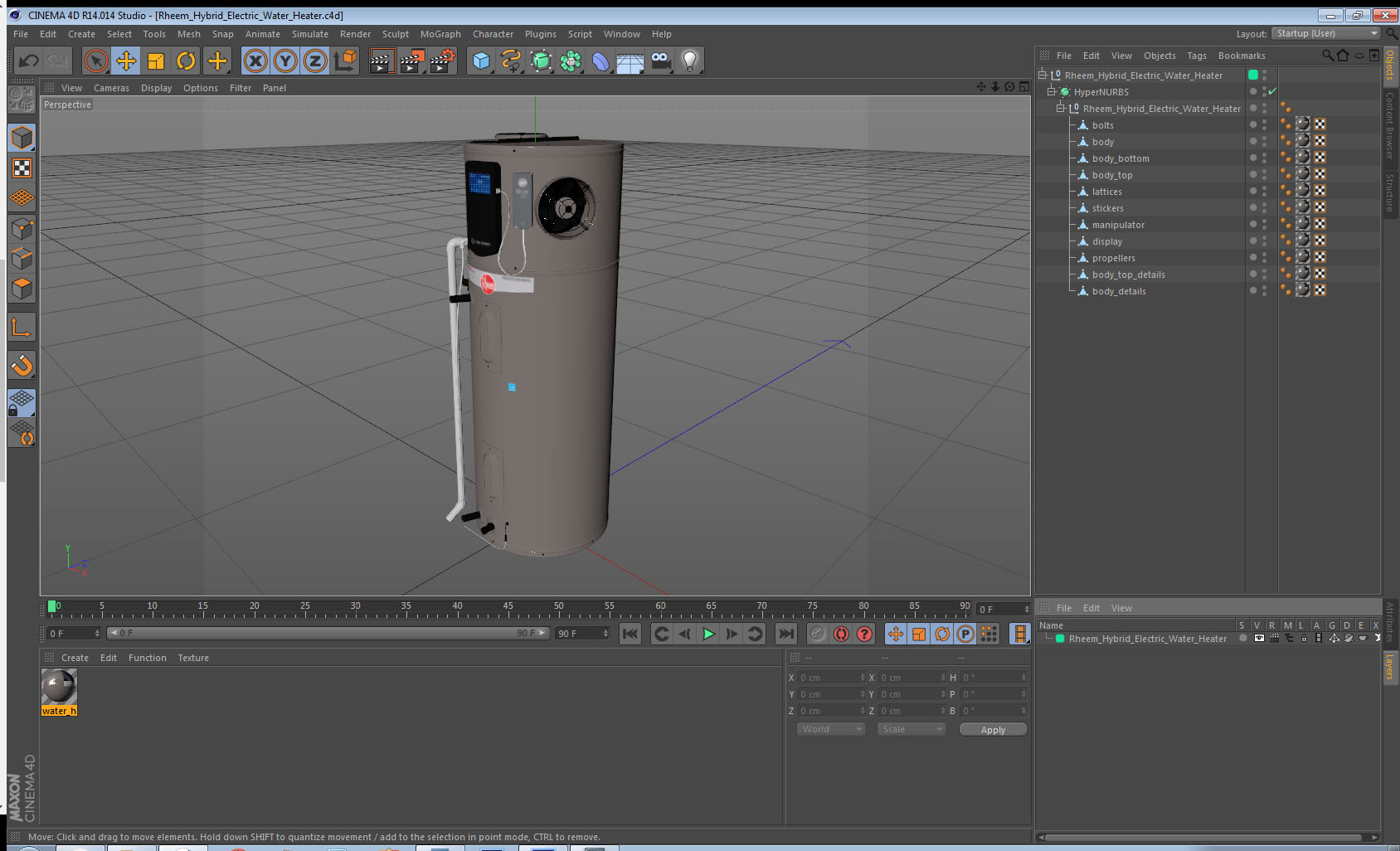Image resolution: width=1400 pixels, height=851 pixels.
Task: Switch to Polygons mode
Action: 22,288
